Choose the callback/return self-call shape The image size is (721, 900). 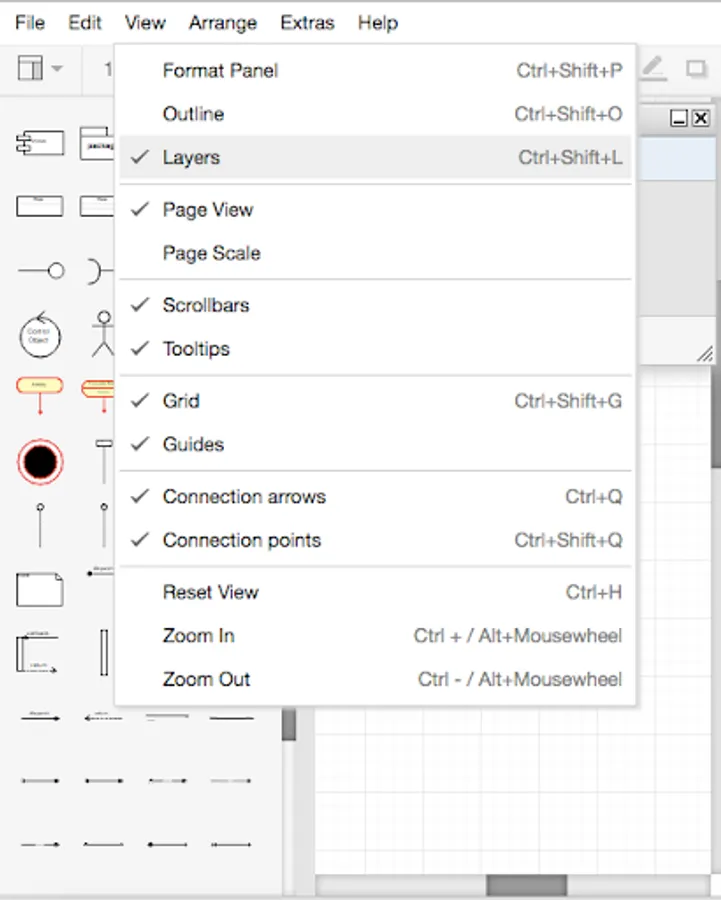click(x=37, y=654)
